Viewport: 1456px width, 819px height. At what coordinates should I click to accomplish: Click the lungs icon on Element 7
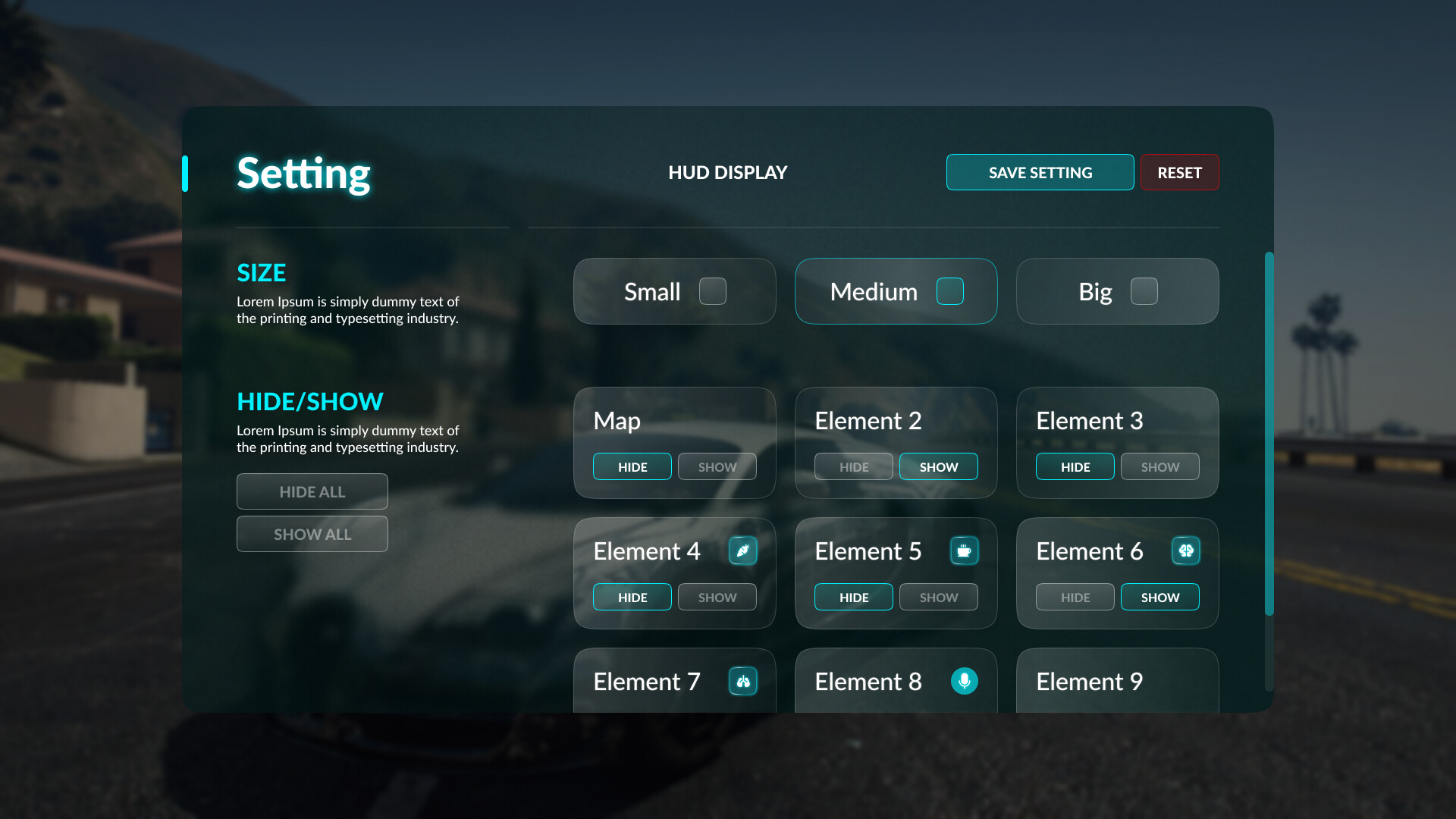click(x=743, y=681)
